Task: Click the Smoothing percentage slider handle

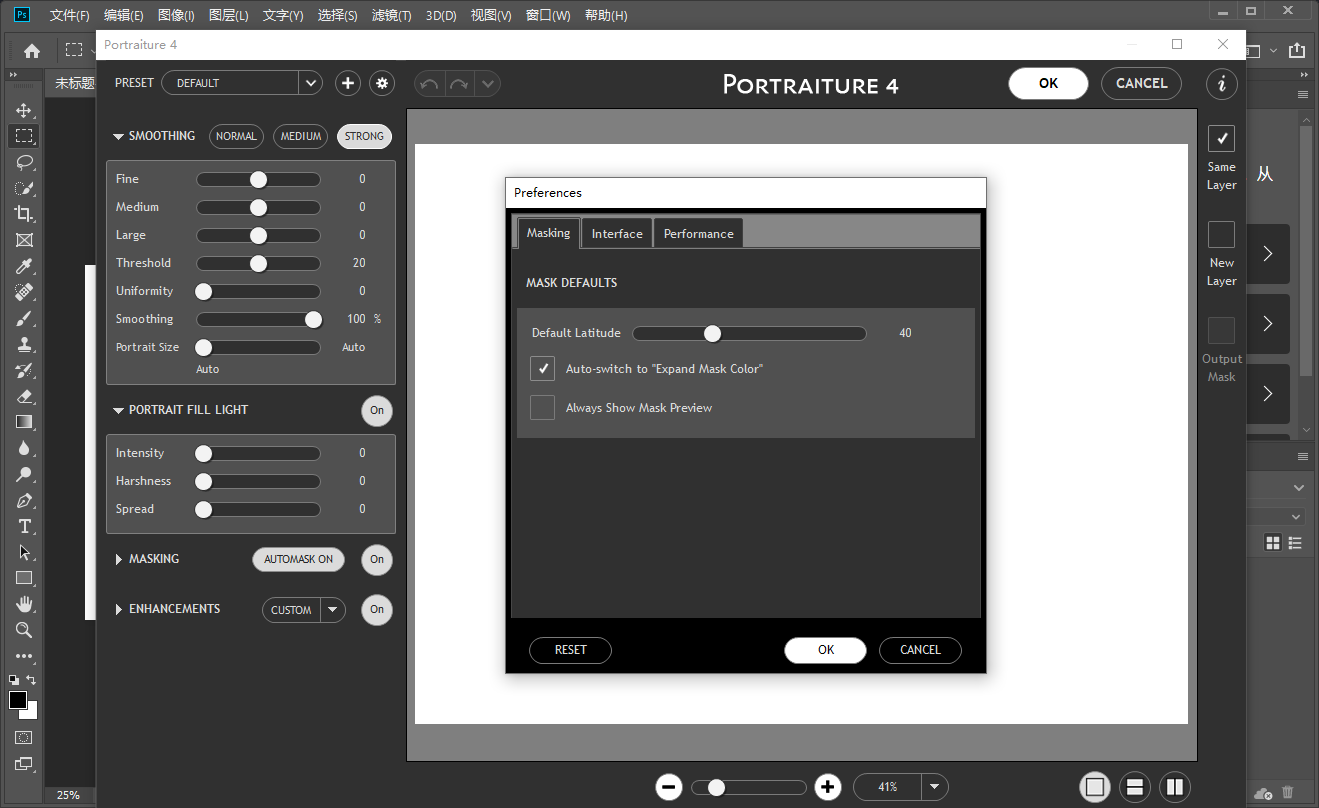Action: pos(313,320)
